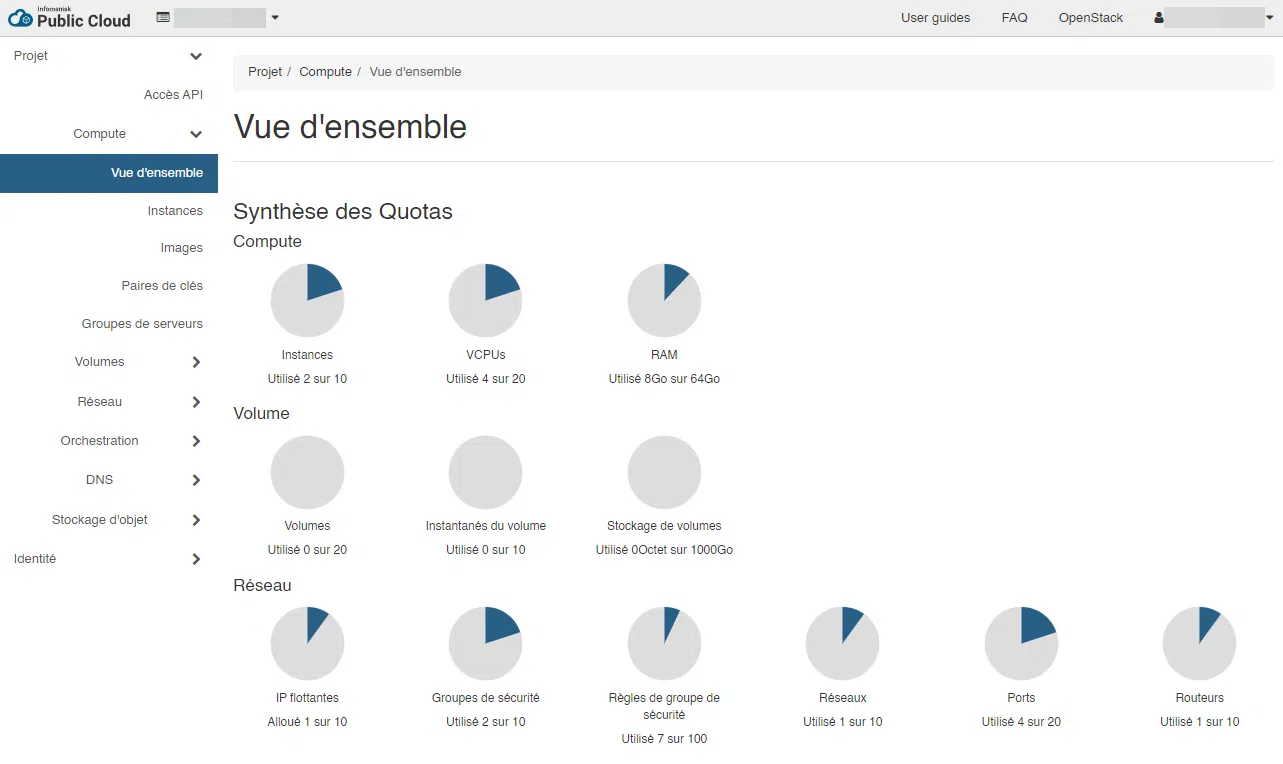Click 'Utilisé 7 sur 100' text
The width and height of the screenshot is (1283, 764).
[x=664, y=739]
